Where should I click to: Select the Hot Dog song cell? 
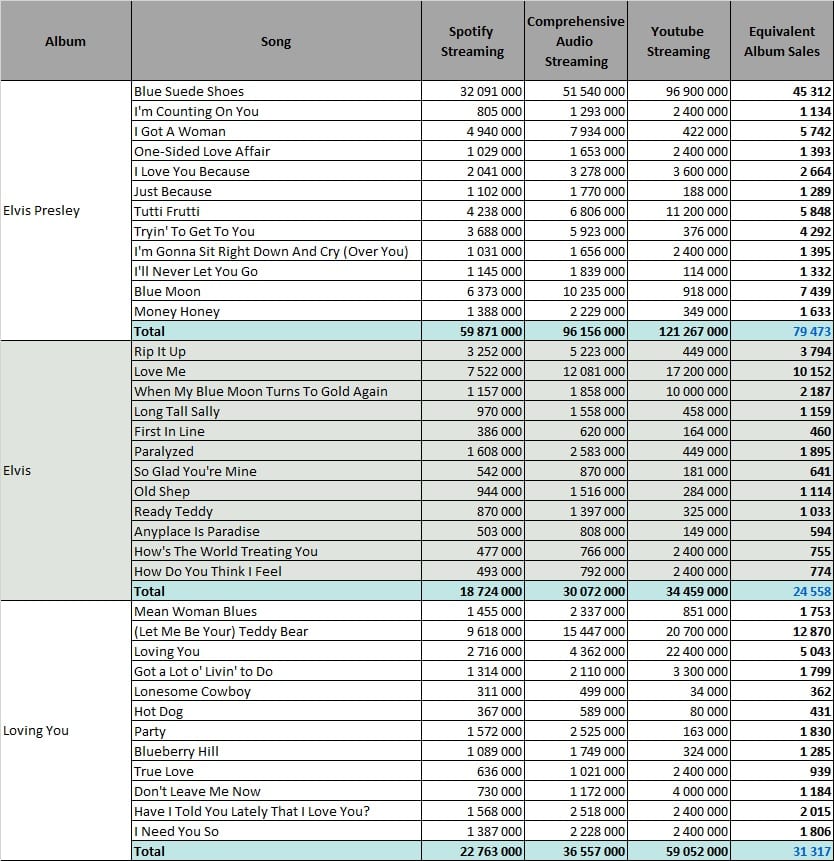point(276,712)
